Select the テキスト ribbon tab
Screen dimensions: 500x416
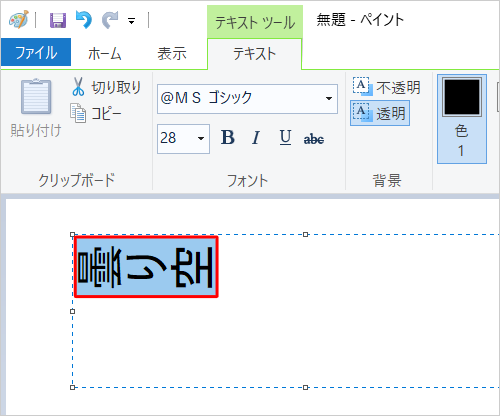click(255, 54)
